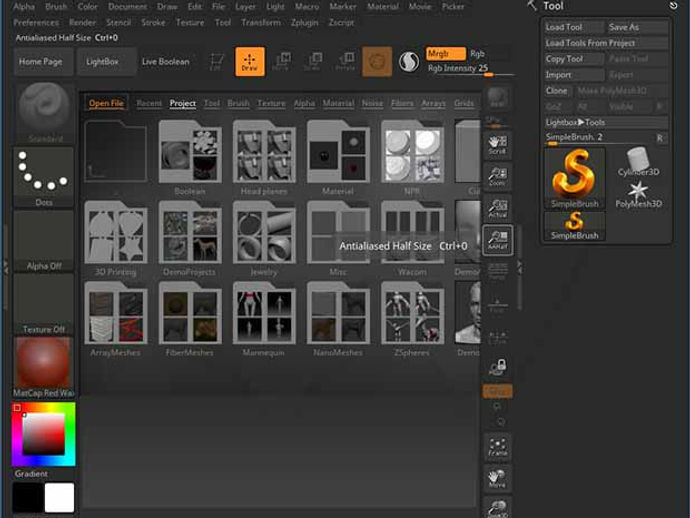Toggle the orange Persp button on right shelf

(x=498, y=391)
